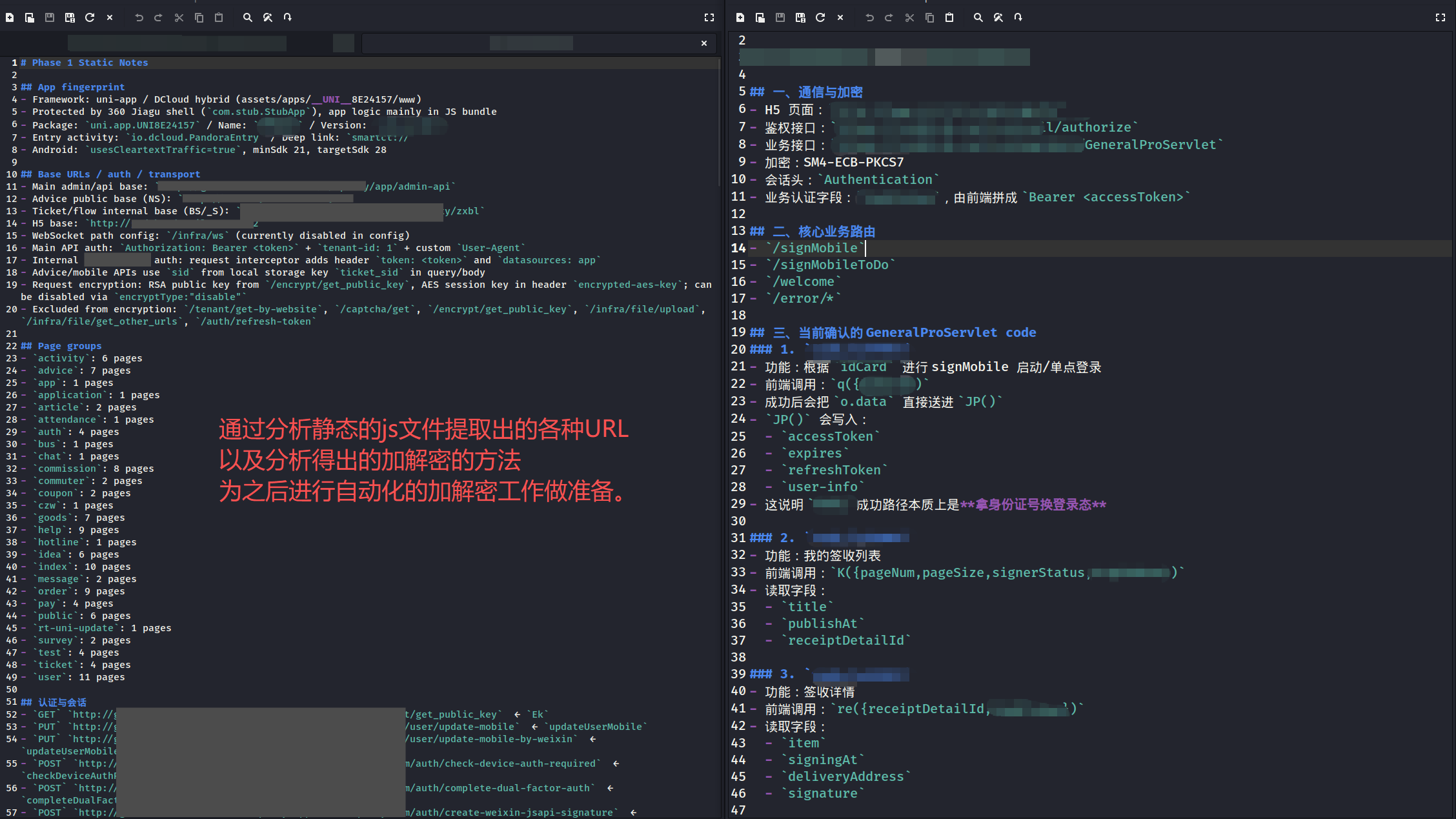Redo the edit in left editor
1456x819 pixels.
[158, 17]
